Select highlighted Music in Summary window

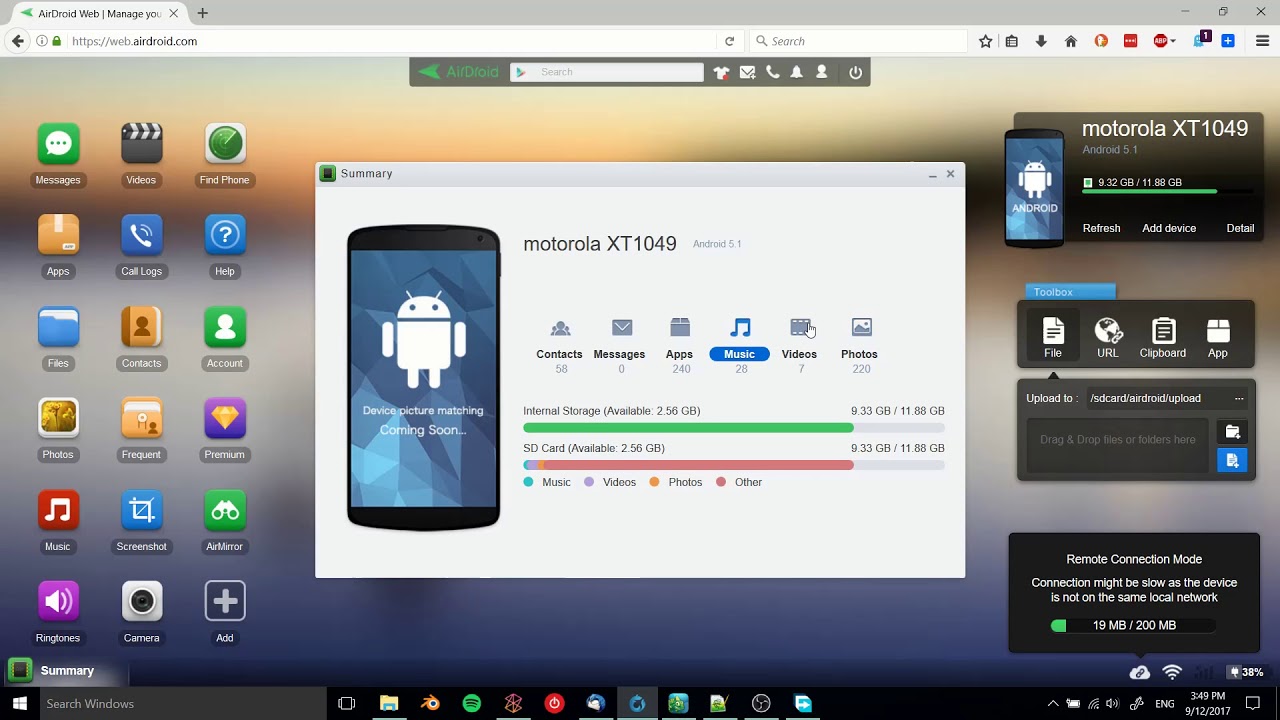739,345
